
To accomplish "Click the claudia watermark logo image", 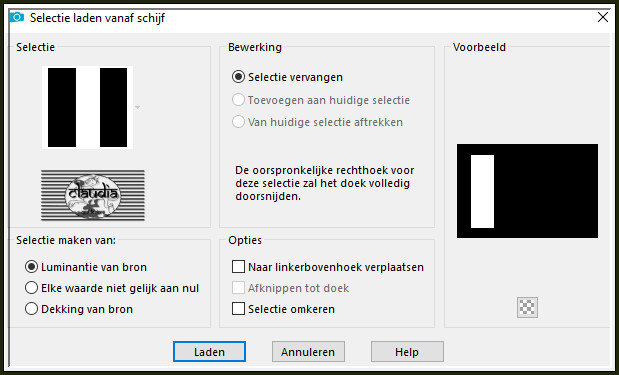I will pos(93,195).
